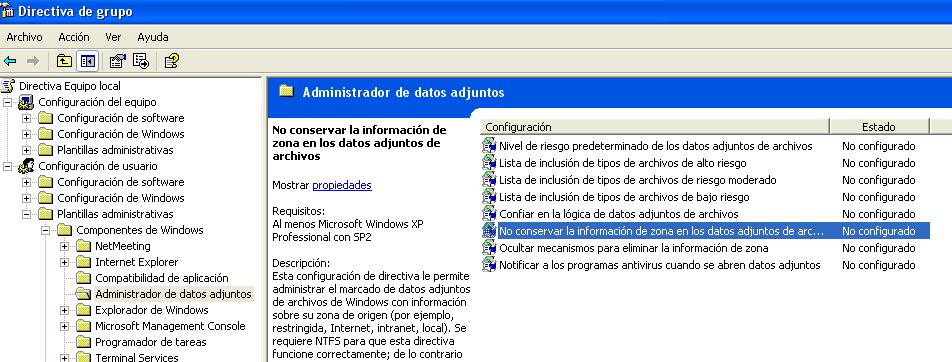The height and width of the screenshot is (362, 952).
Task: Select 'Lista de inclusión de tipos de archivos de bajo riesgo'
Action: point(624,197)
